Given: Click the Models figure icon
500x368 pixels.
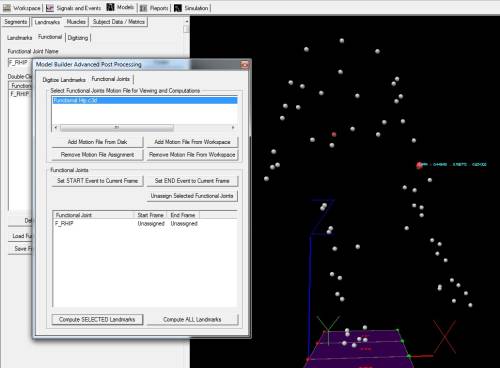Looking at the screenshot, I should pos(110,7).
